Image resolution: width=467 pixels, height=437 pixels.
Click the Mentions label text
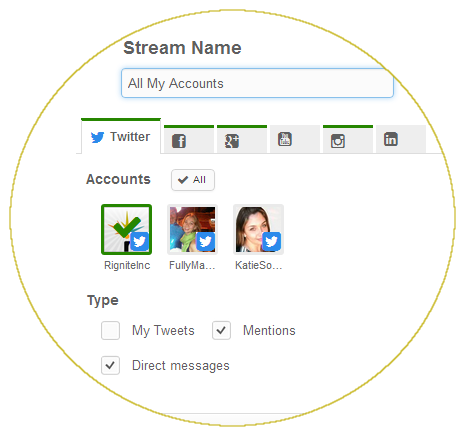coord(269,330)
